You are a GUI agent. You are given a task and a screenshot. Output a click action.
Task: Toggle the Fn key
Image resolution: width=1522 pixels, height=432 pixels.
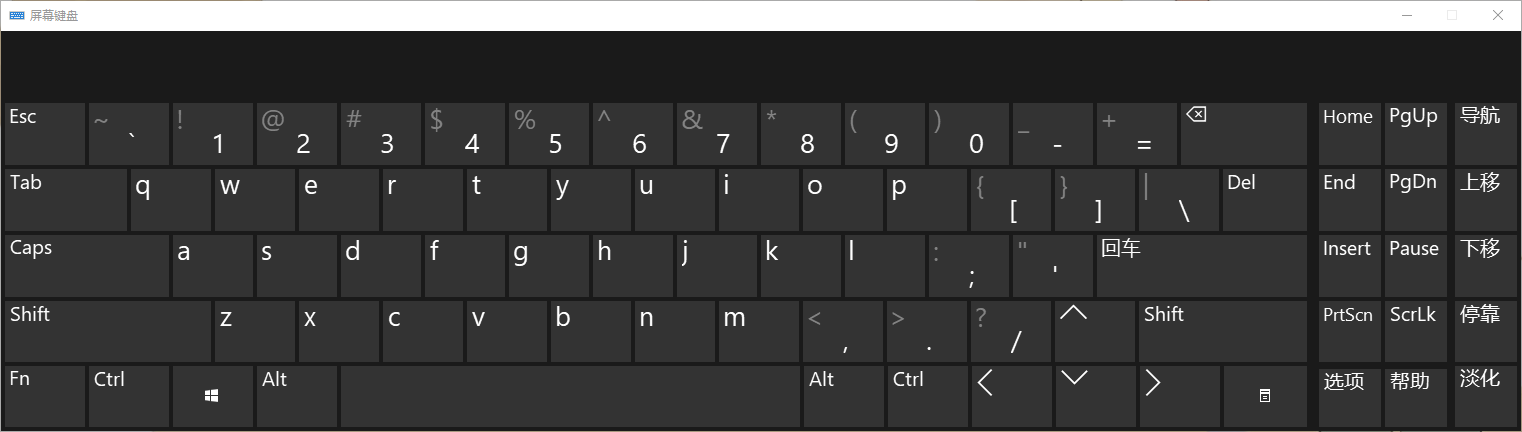click(x=45, y=396)
